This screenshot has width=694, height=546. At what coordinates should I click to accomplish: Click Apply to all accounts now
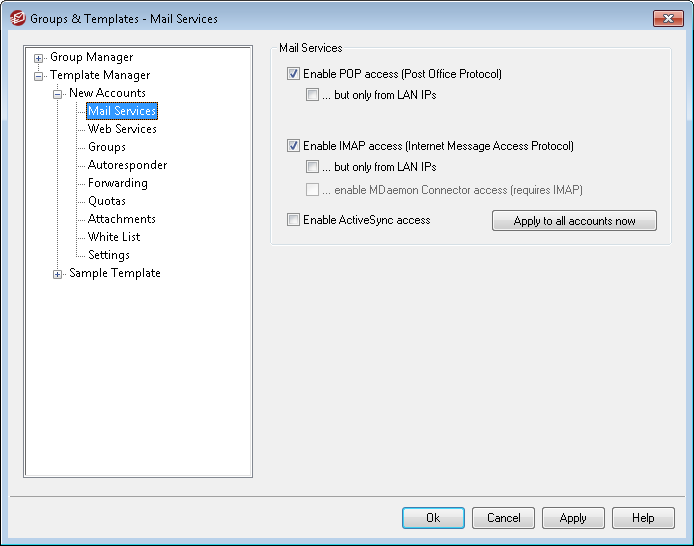click(574, 221)
